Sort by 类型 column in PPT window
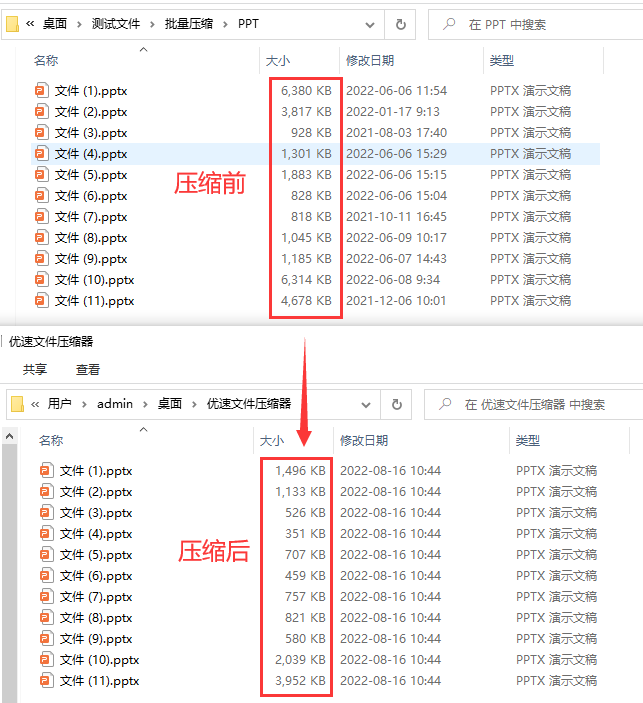The image size is (643, 703). pos(502,61)
